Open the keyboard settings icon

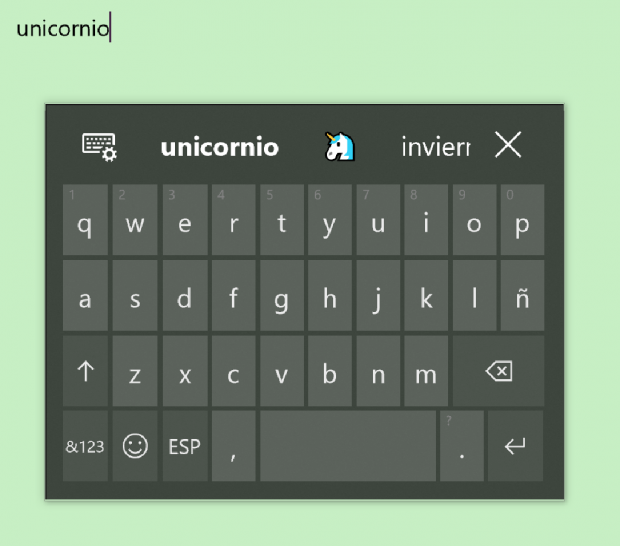point(99,147)
